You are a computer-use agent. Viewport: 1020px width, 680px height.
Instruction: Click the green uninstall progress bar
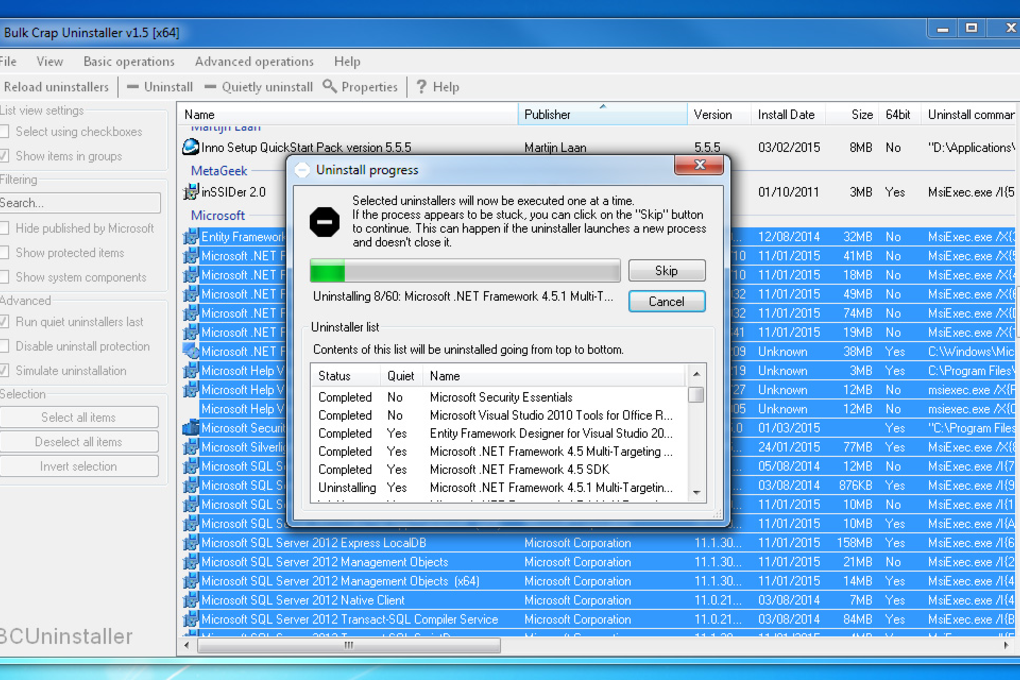[465, 271]
